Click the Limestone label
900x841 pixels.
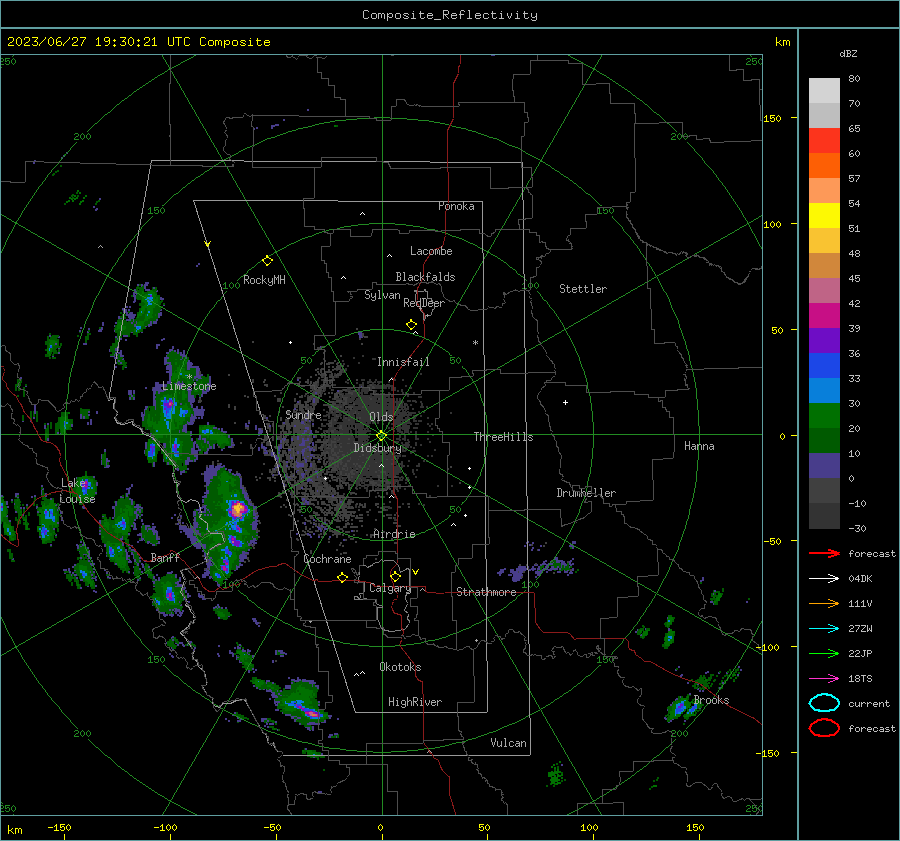click(189, 386)
